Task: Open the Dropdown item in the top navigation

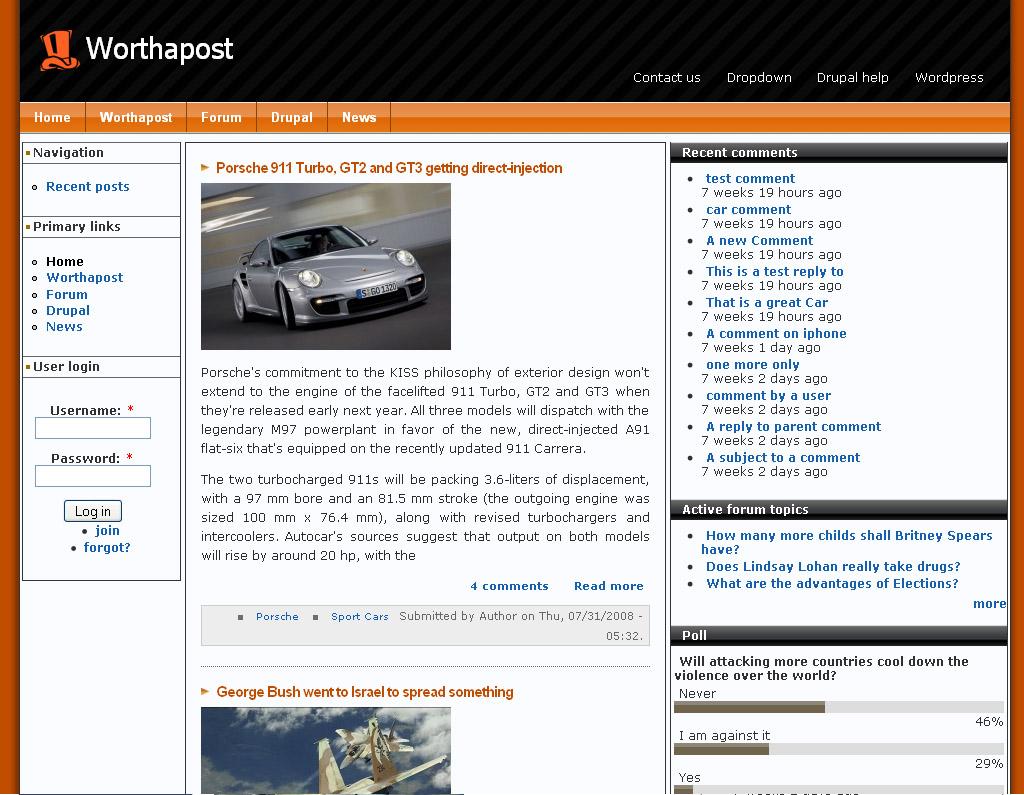Action: [x=759, y=77]
